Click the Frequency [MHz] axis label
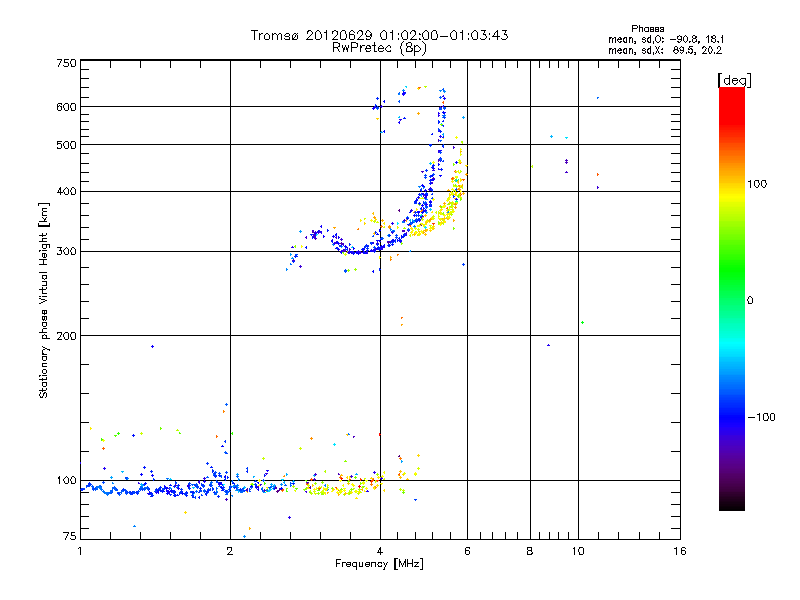Screen dimensions: 800x600 (379, 564)
